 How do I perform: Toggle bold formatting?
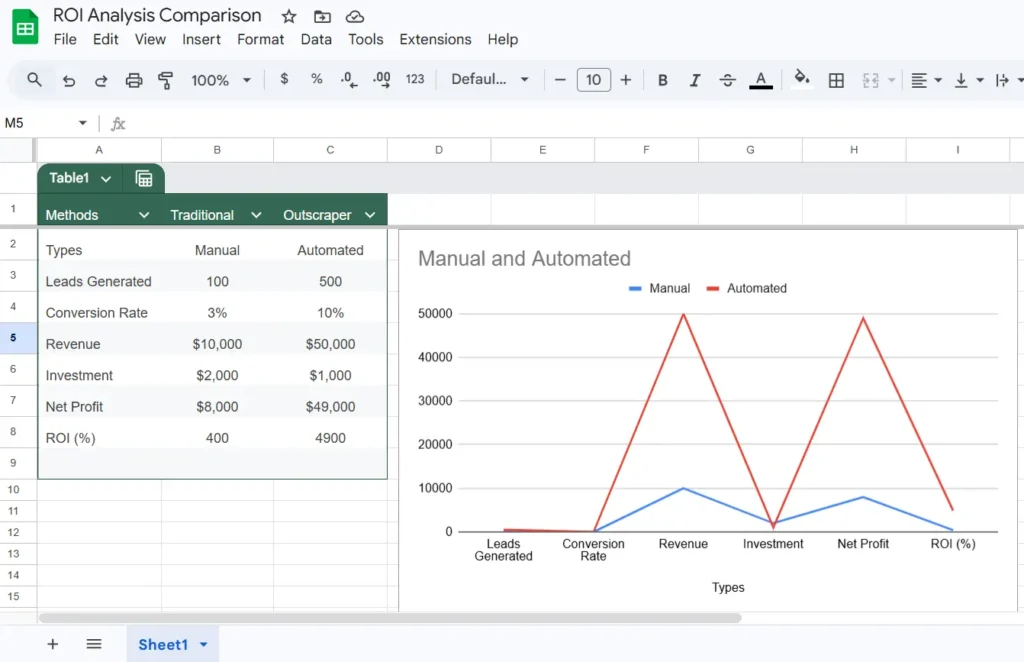coord(662,80)
